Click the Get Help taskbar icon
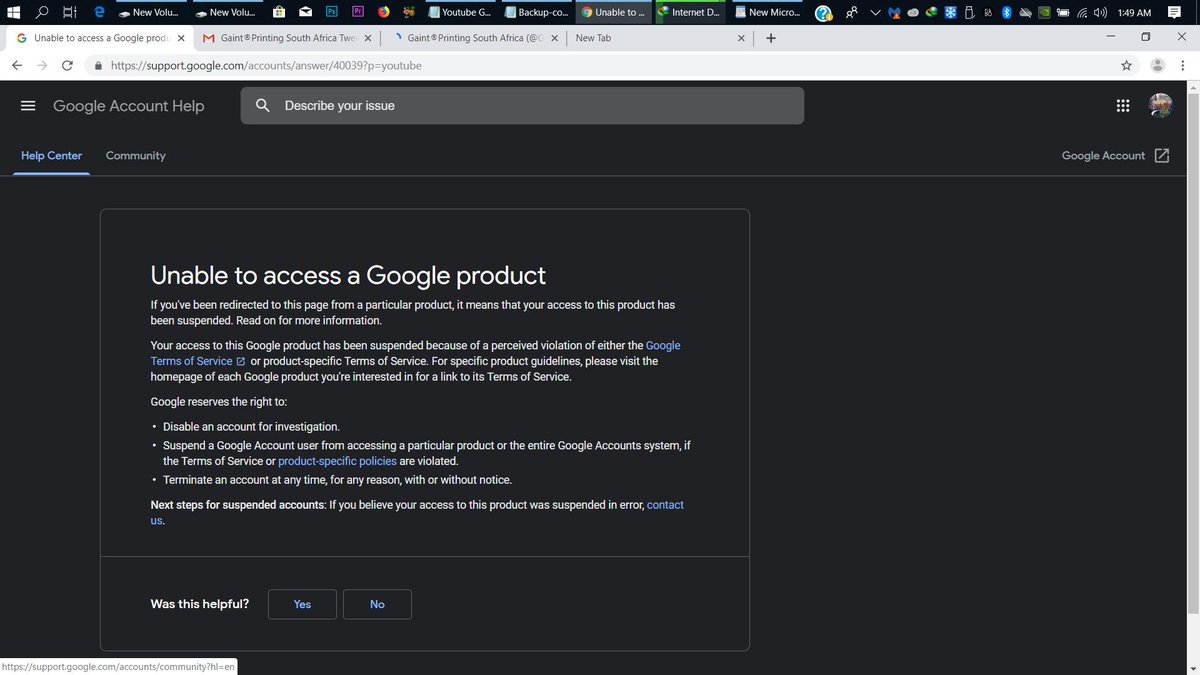The image size is (1200, 675). click(823, 12)
